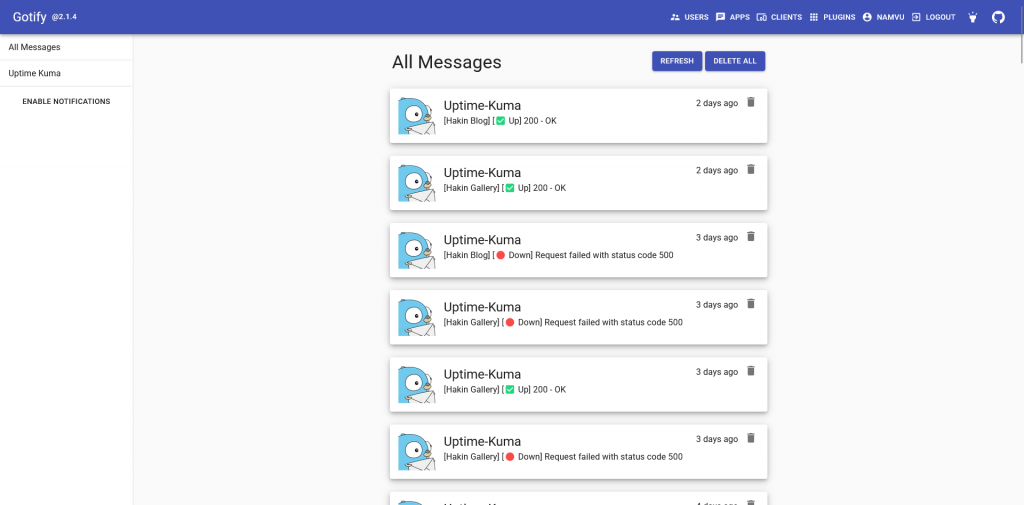Open the Users page
This screenshot has width=1024, height=505.
point(690,18)
